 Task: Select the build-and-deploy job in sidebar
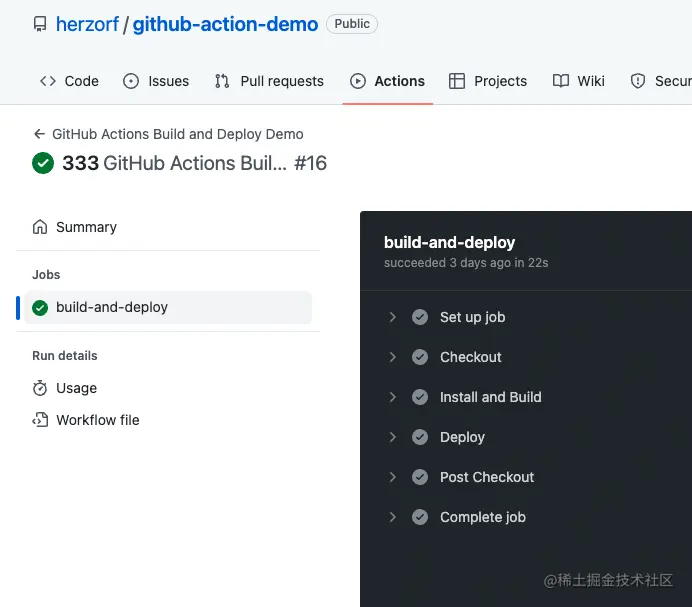168,307
